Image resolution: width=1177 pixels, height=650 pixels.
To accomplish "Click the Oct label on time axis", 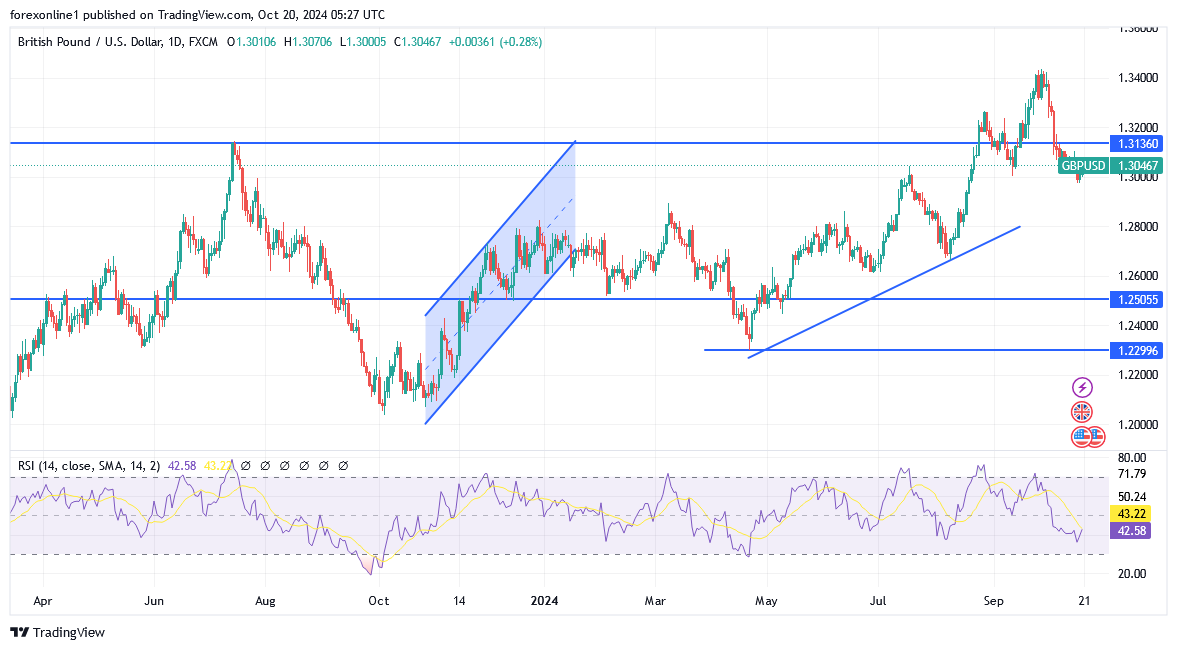I will [379, 601].
